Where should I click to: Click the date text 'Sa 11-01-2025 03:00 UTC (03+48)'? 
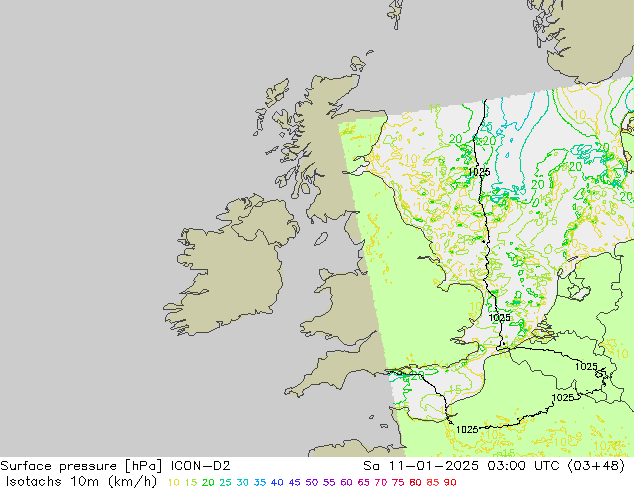pyautogui.click(x=494, y=466)
